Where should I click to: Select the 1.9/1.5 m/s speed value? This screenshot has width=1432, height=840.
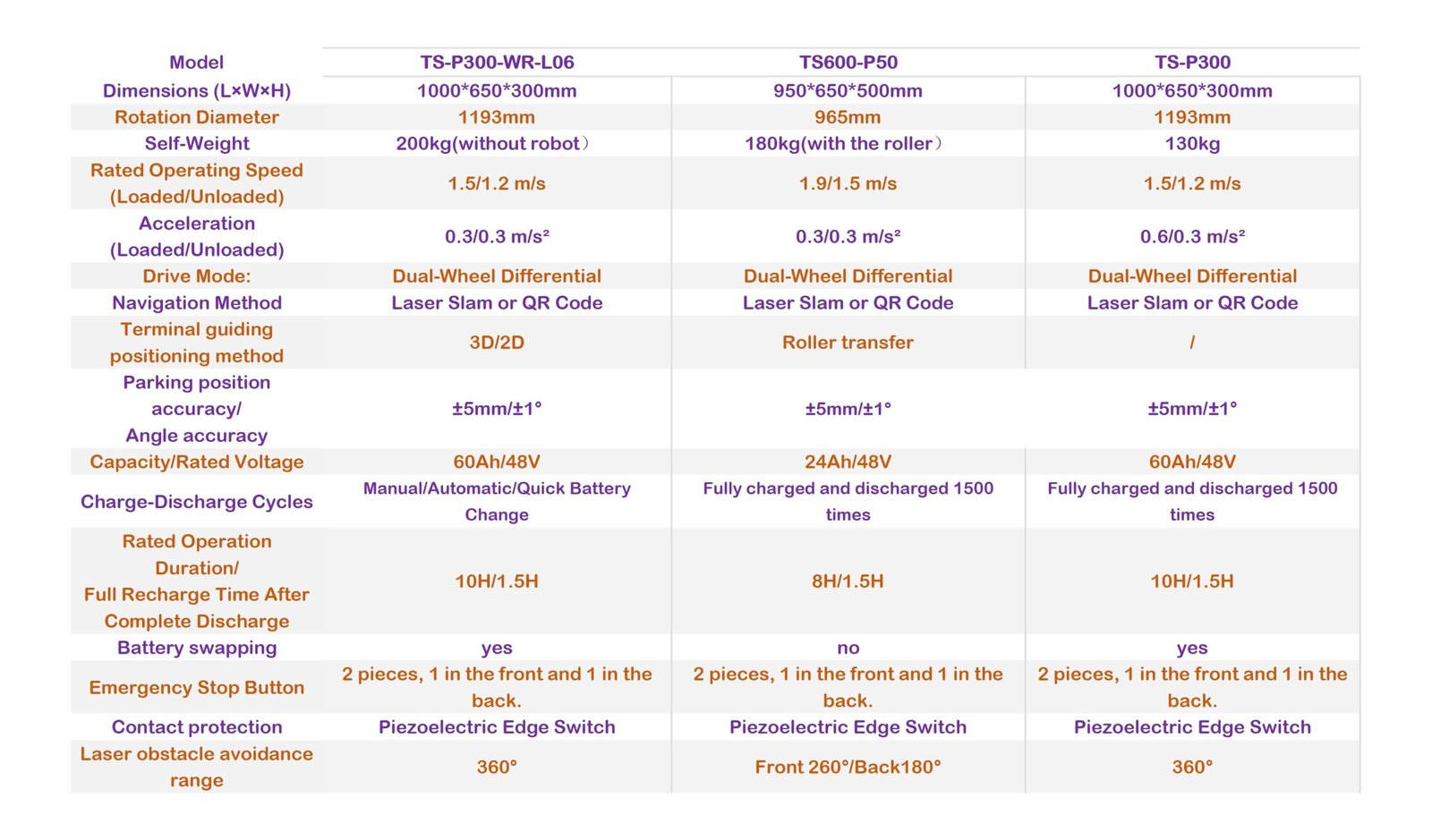click(x=848, y=183)
